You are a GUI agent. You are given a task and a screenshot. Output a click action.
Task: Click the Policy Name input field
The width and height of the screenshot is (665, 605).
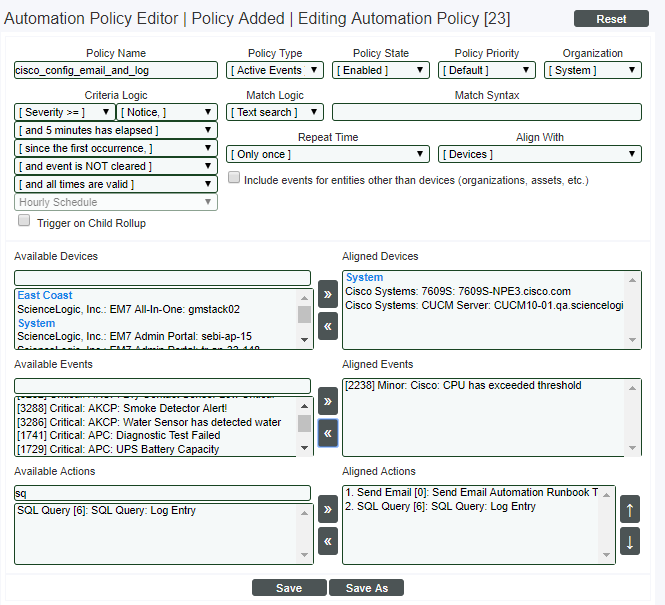(116, 70)
